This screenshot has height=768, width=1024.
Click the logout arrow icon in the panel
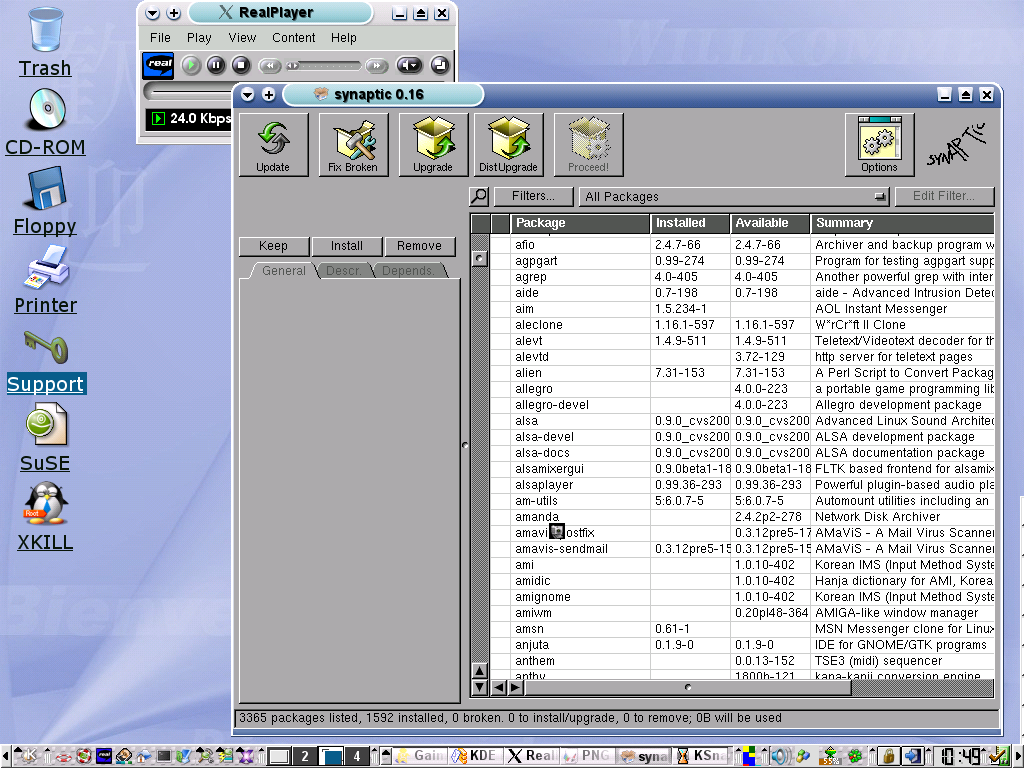point(912,756)
